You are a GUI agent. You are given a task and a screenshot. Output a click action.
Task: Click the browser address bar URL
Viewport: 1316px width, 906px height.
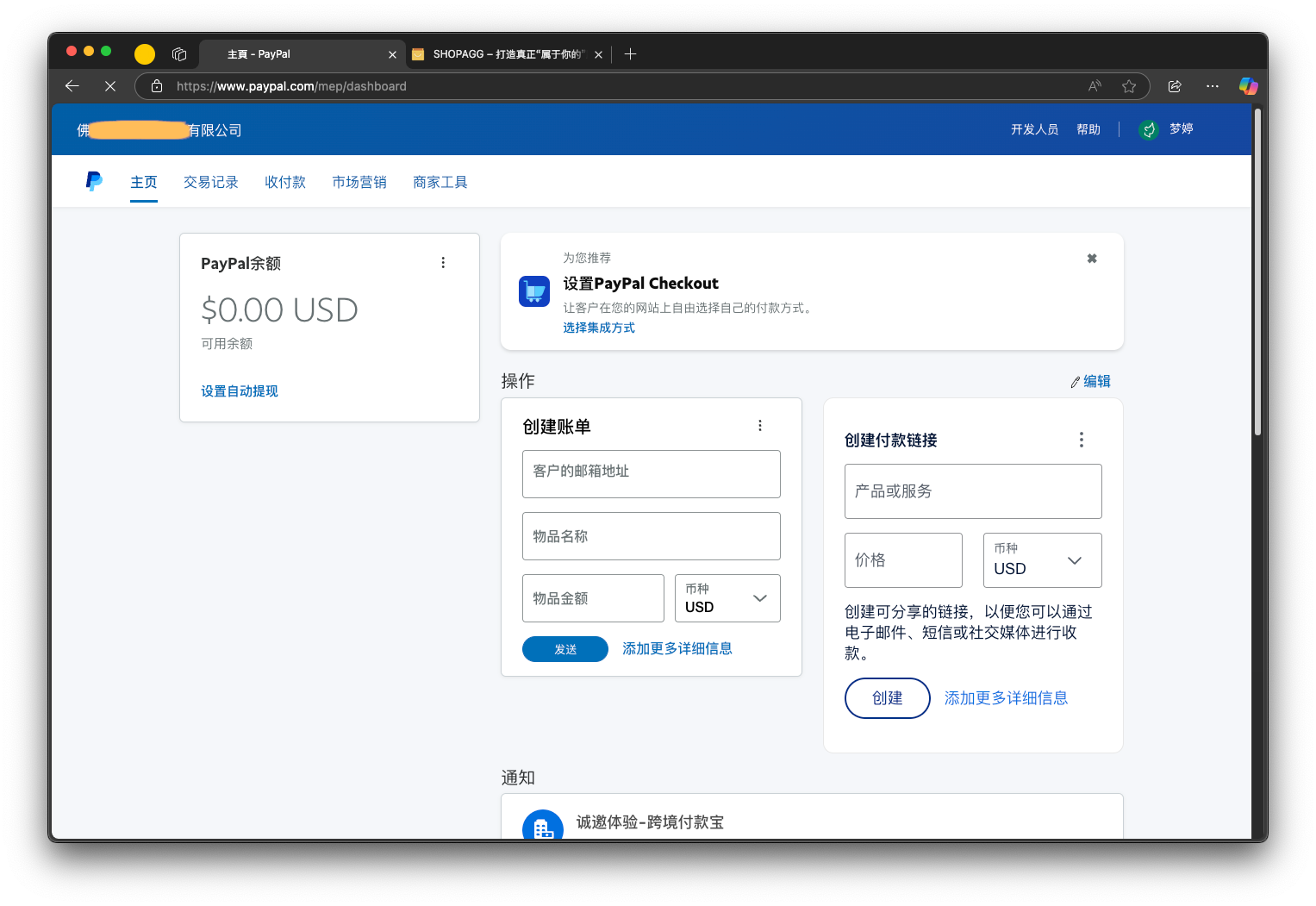[x=291, y=86]
